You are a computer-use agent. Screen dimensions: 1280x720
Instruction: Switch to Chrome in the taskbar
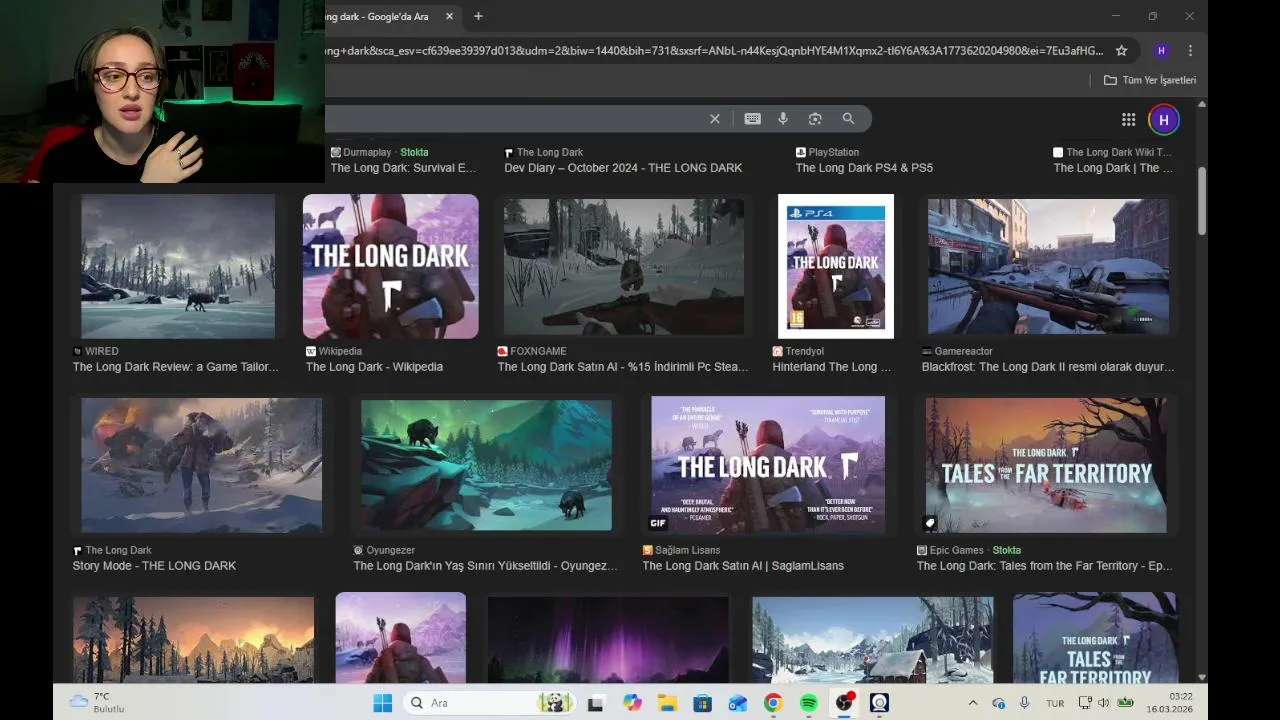coord(773,703)
